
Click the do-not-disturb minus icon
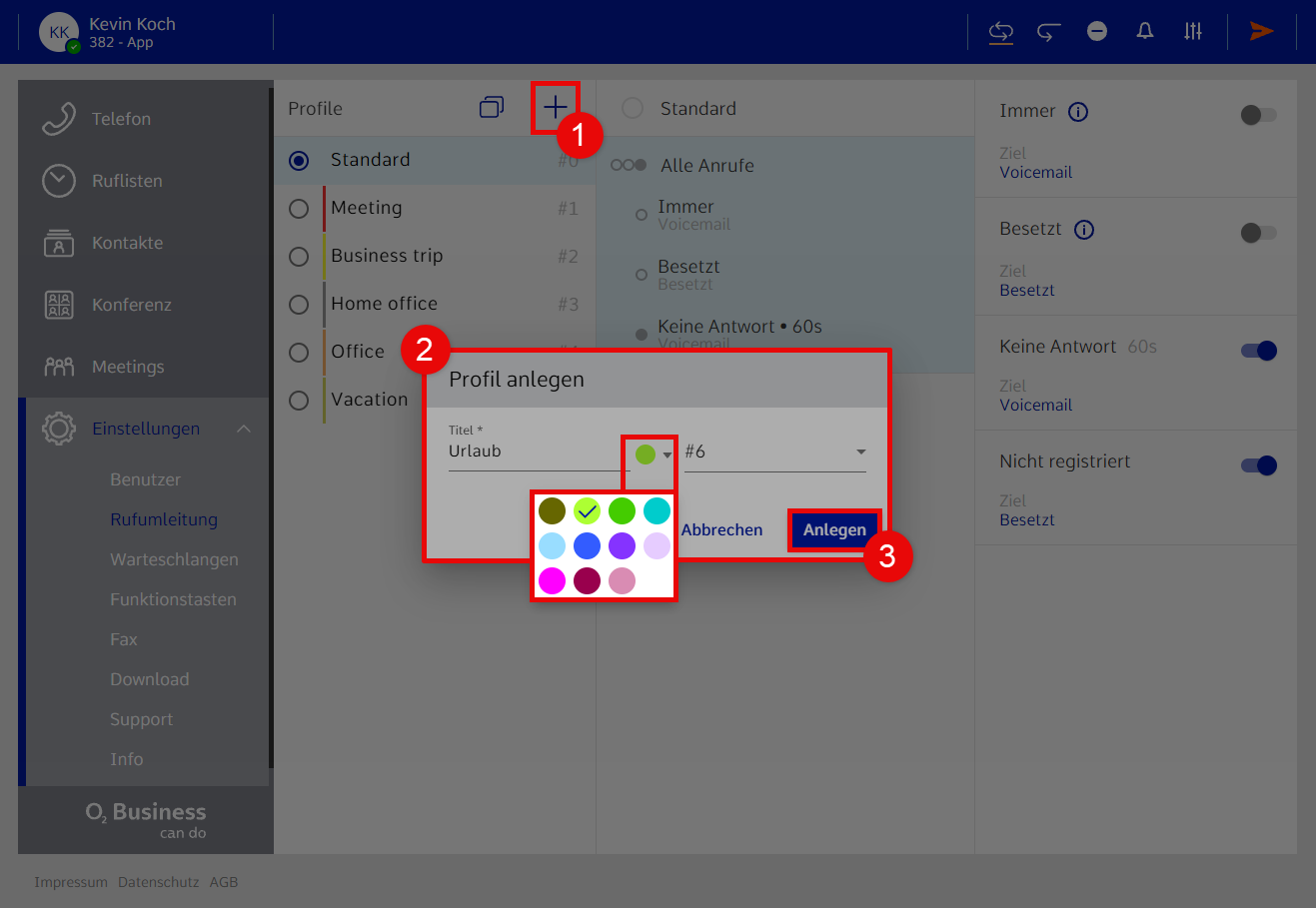1097,31
